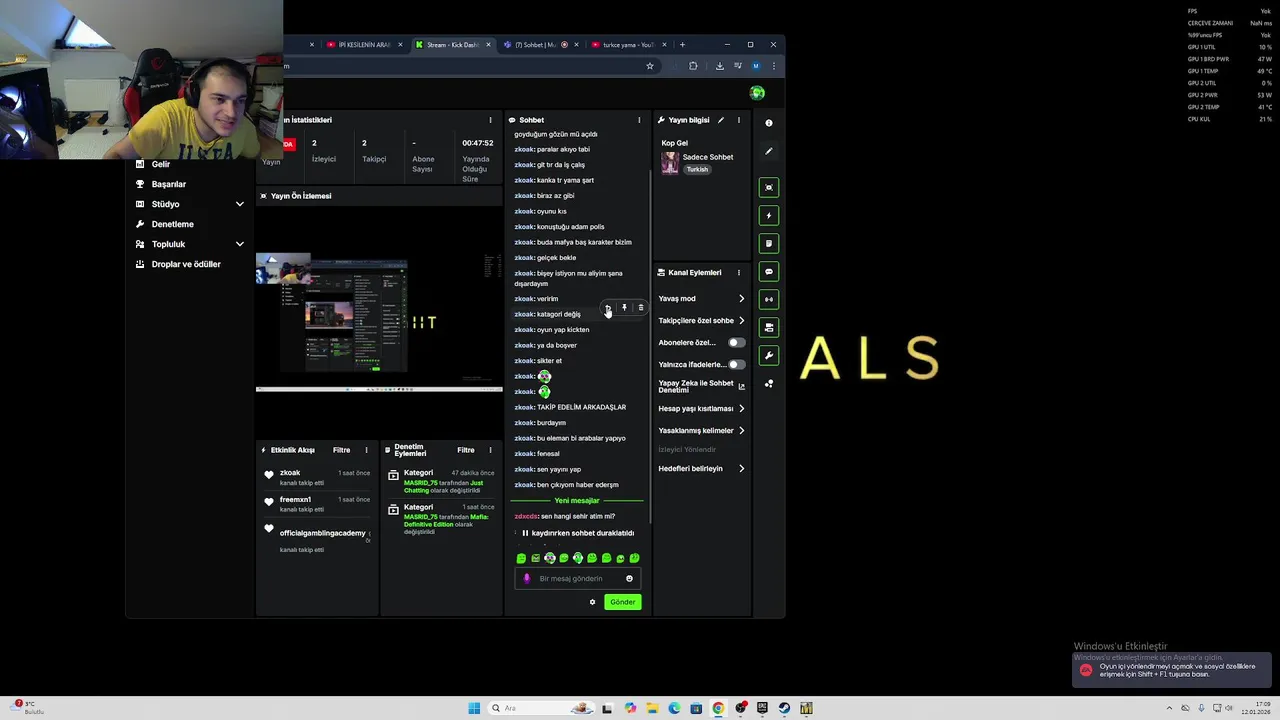The height and width of the screenshot is (720, 1280).
Task: Pin the 'katagori değiş' chat message
Action: pyautogui.click(x=624, y=308)
